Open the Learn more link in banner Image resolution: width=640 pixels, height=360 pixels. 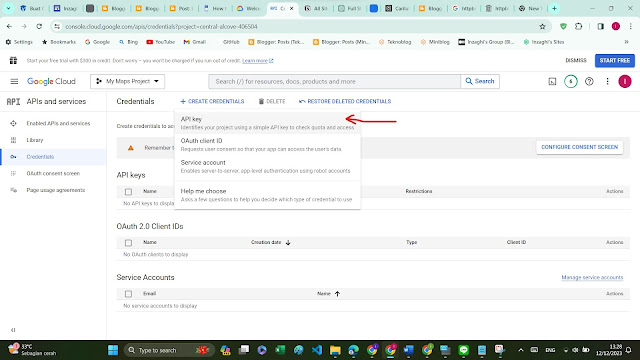[x=258, y=61]
